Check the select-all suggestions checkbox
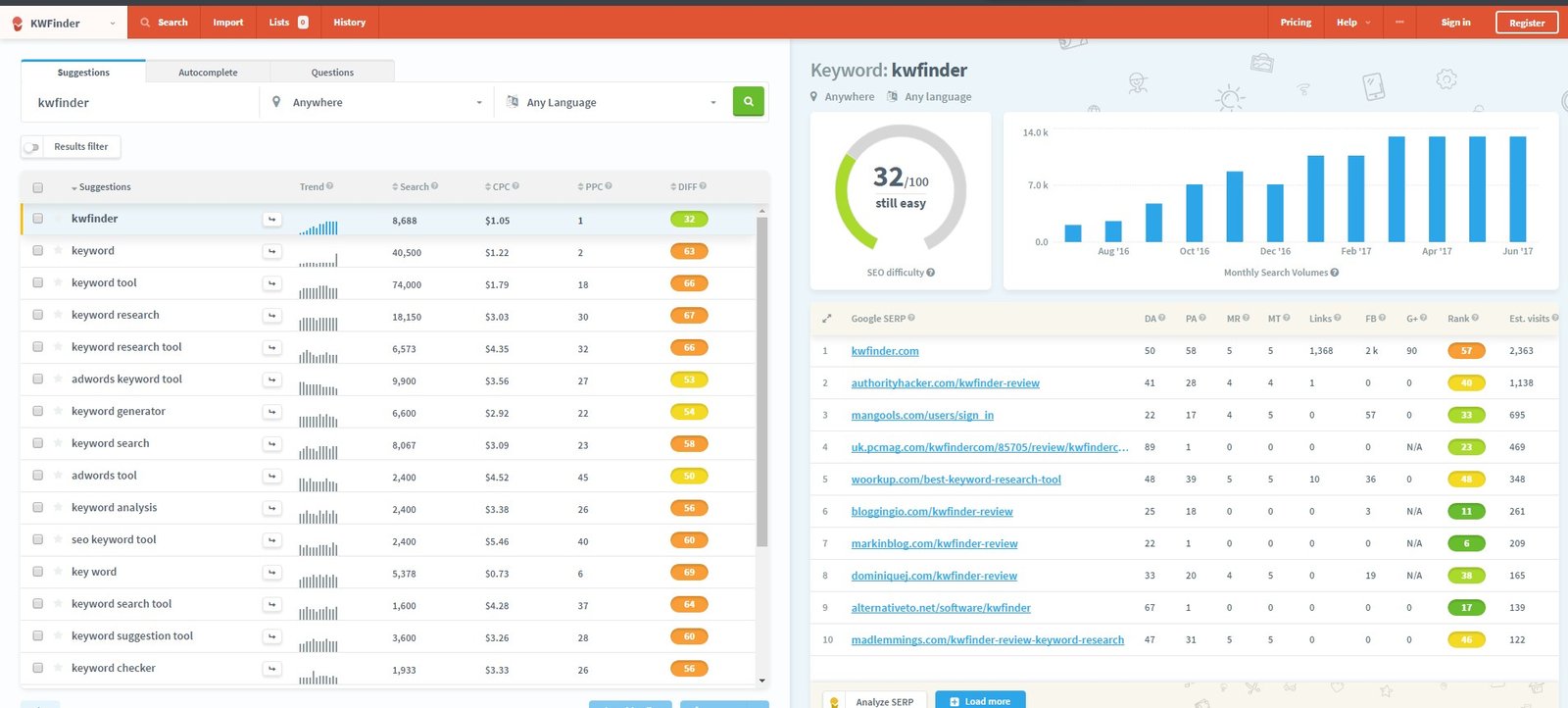The height and width of the screenshot is (708, 1568). [38, 187]
